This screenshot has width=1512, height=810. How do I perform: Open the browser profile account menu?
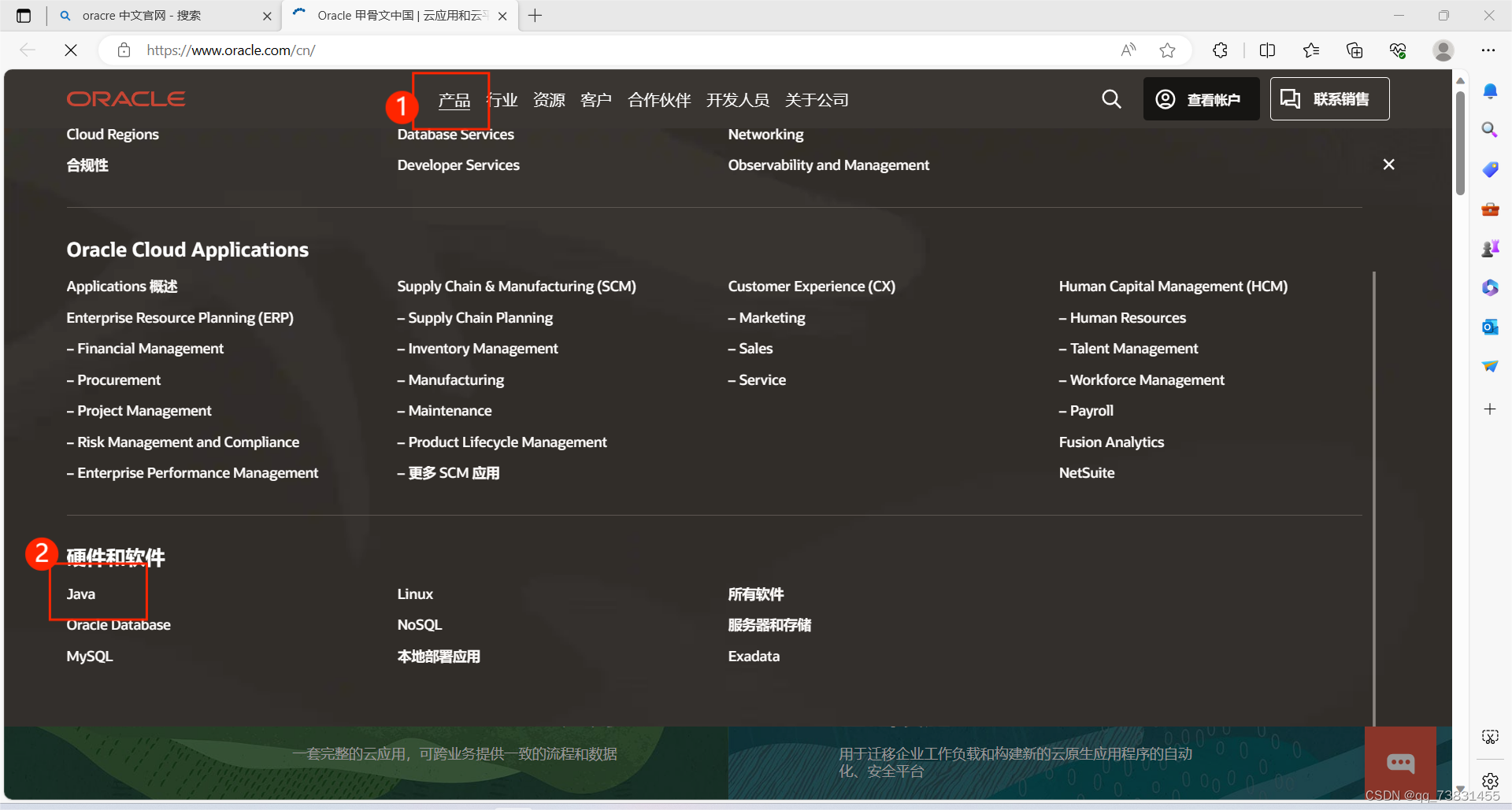point(1443,50)
